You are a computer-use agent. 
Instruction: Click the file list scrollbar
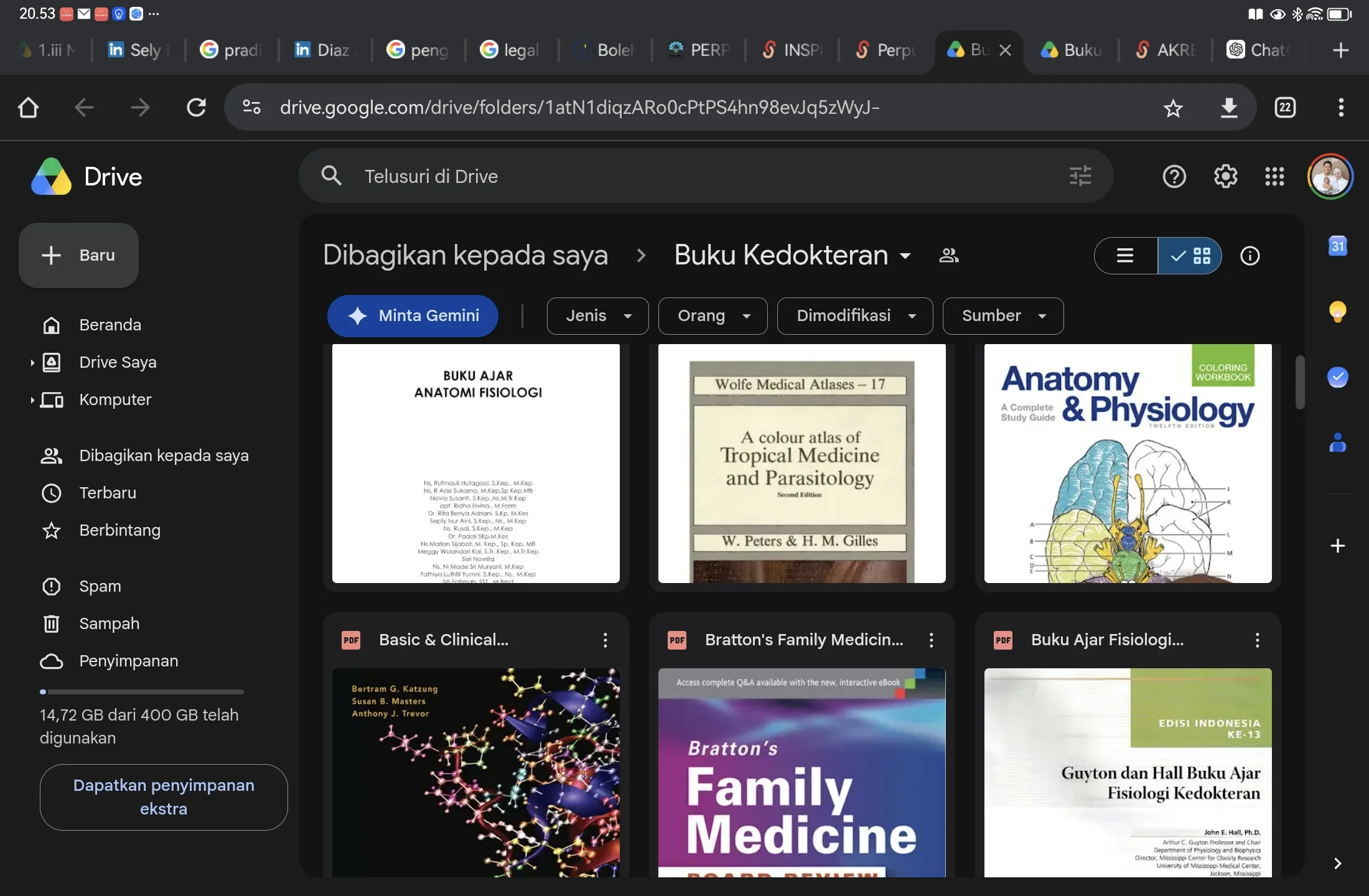(x=1299, y=383)
